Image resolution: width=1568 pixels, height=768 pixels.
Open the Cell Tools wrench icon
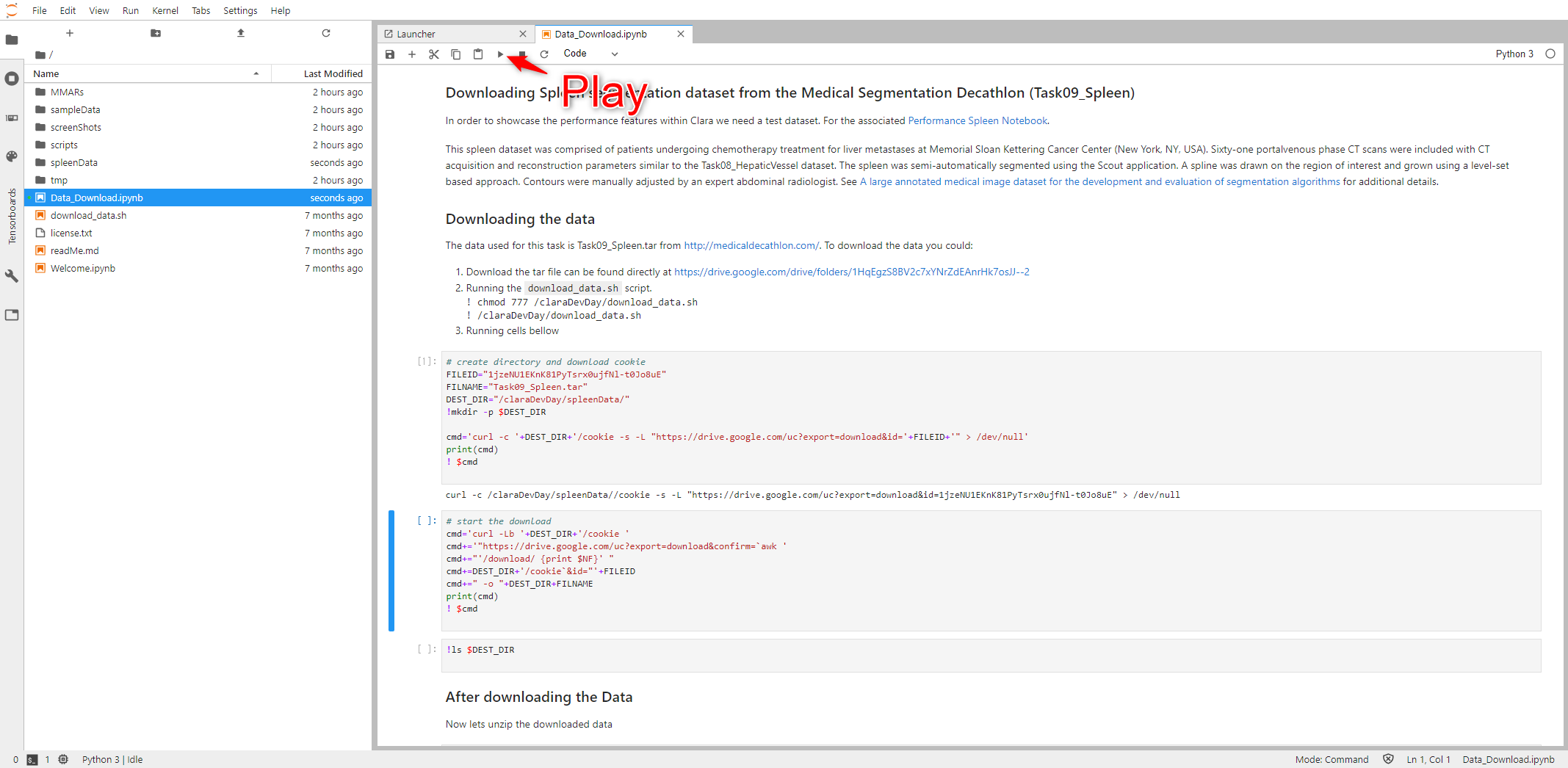(12, 276)
